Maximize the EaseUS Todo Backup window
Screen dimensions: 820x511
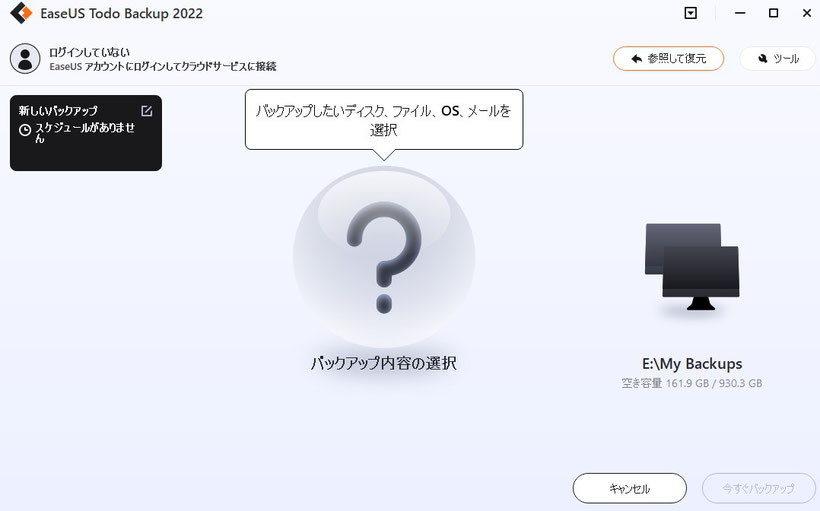coord(773,13)
